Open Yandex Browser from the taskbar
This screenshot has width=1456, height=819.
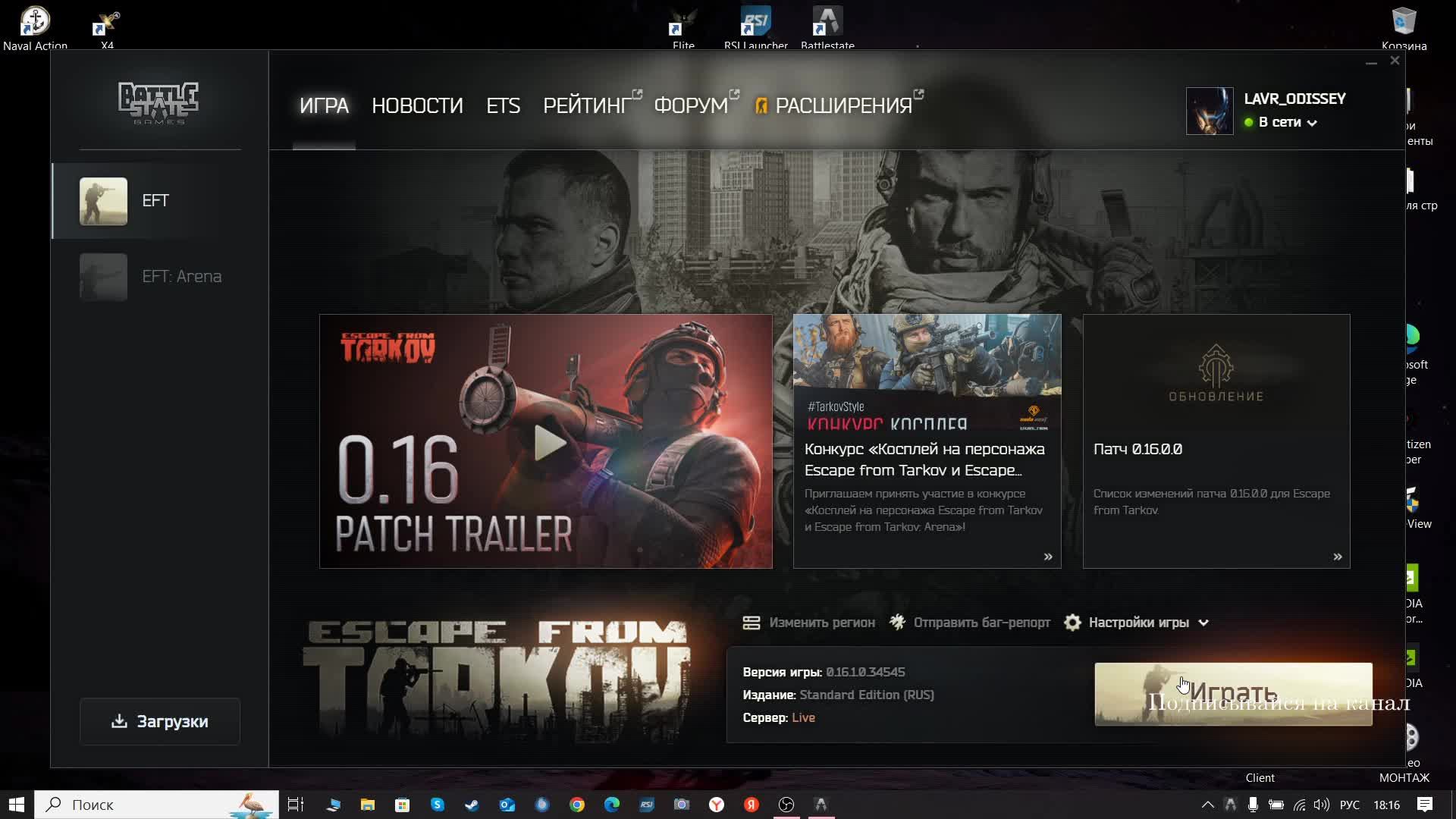pyautogui.click(x=717, y=805)
